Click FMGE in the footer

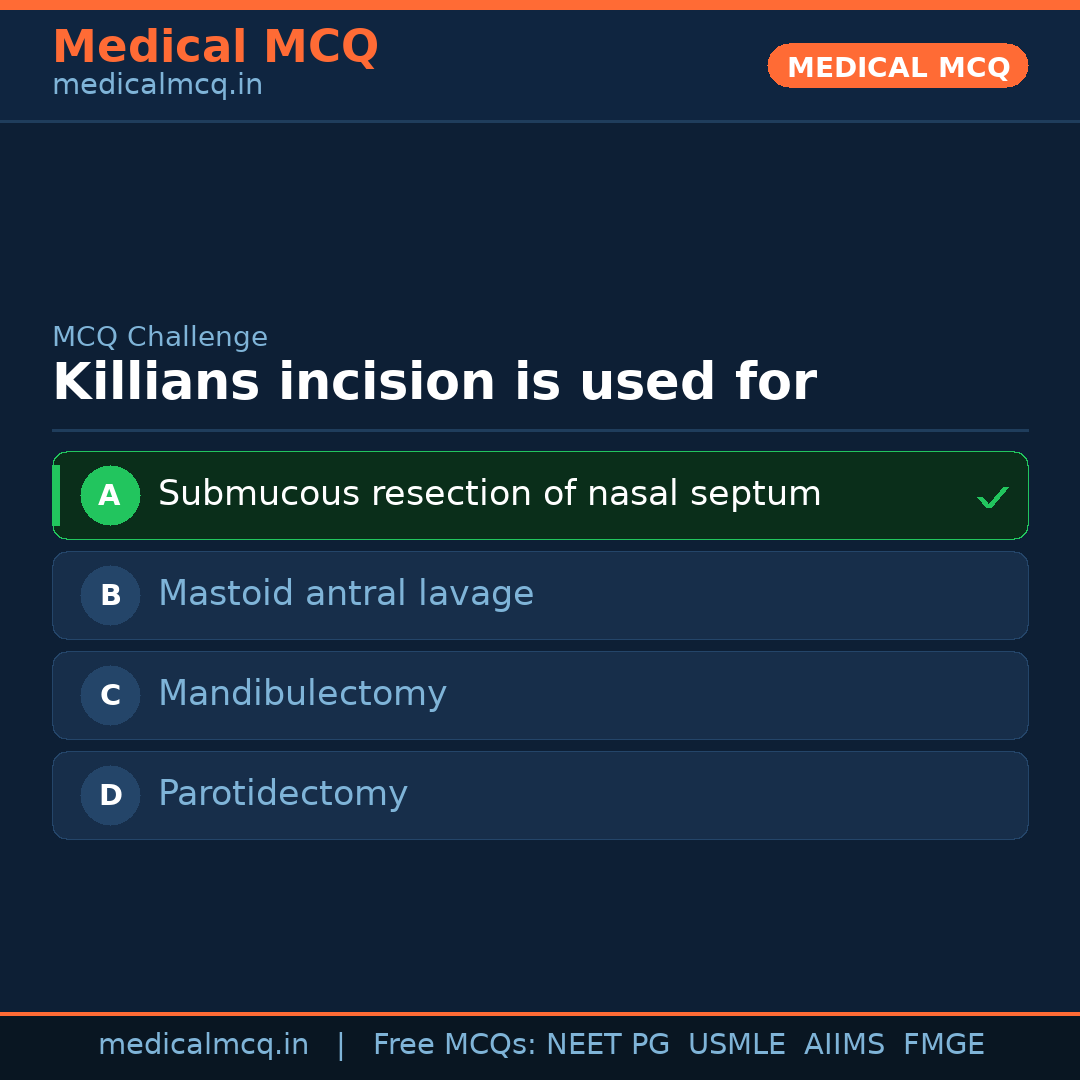(943, 1045)
